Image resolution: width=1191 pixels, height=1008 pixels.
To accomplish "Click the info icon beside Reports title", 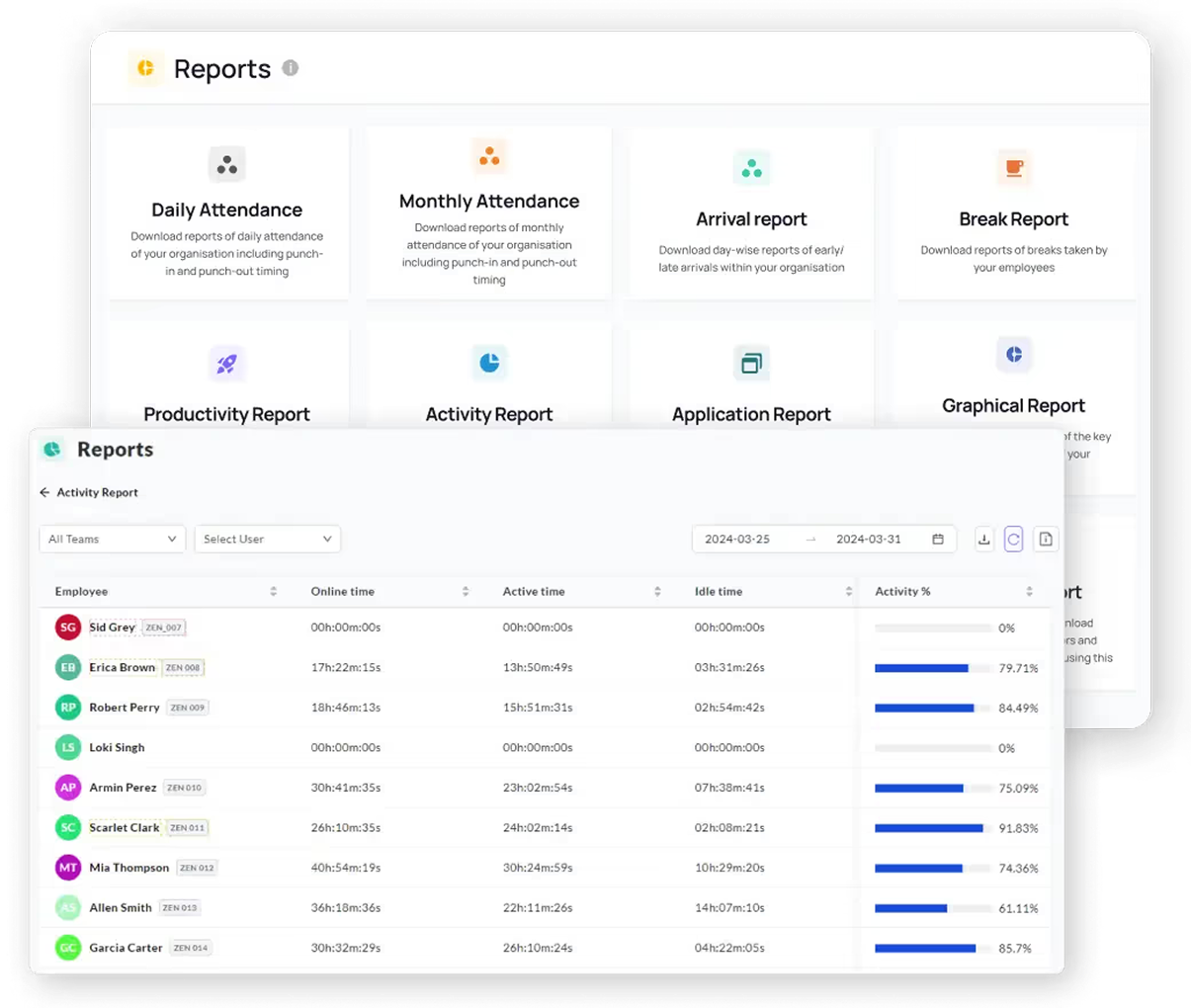I will (x=290, y=69).
